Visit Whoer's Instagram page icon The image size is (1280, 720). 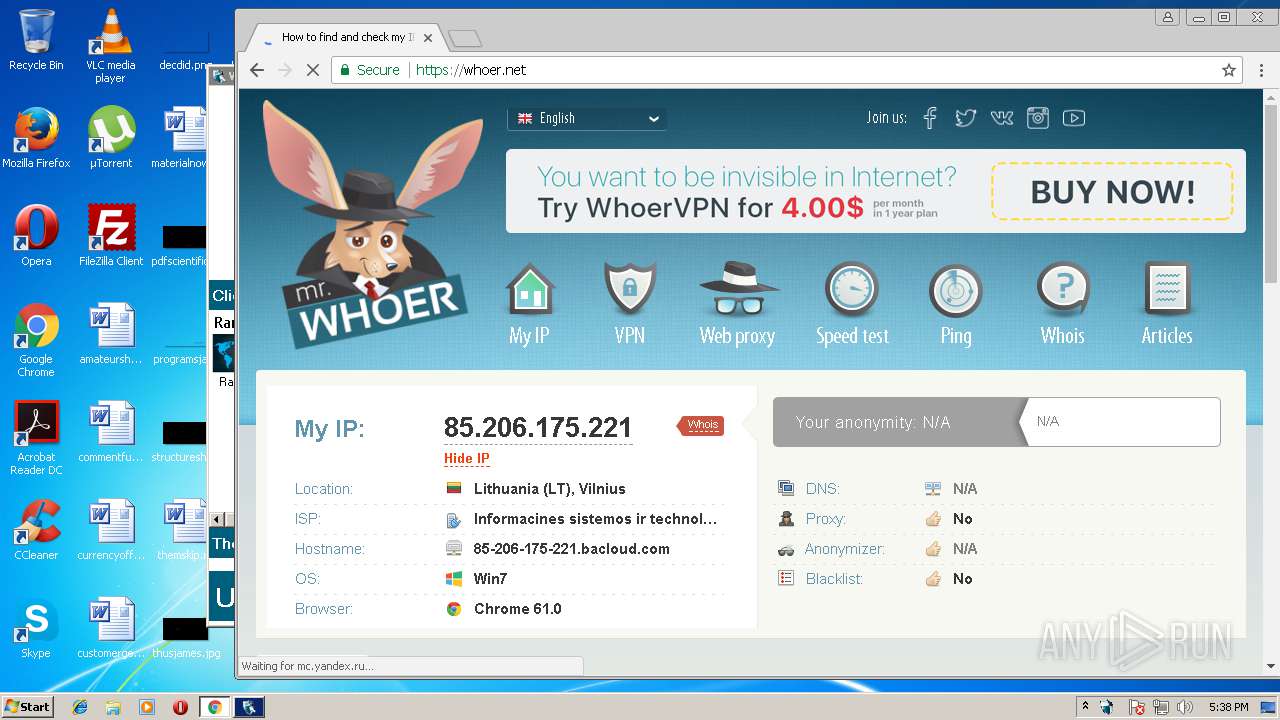pyautogui.click(x=1038, y=118)
